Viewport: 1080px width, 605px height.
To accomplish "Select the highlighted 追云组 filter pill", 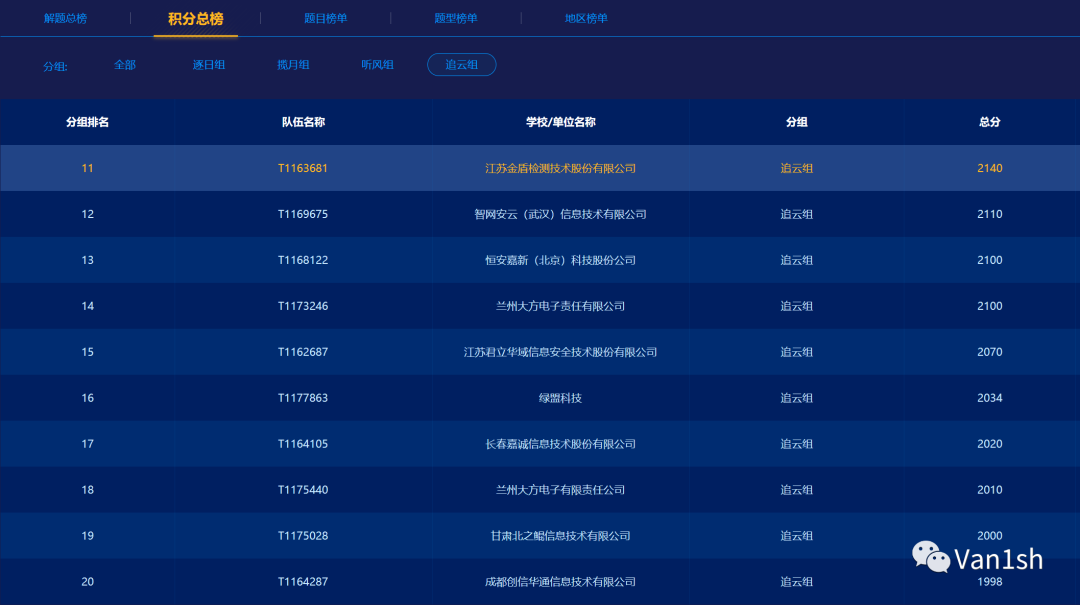I will pos(461,64).
